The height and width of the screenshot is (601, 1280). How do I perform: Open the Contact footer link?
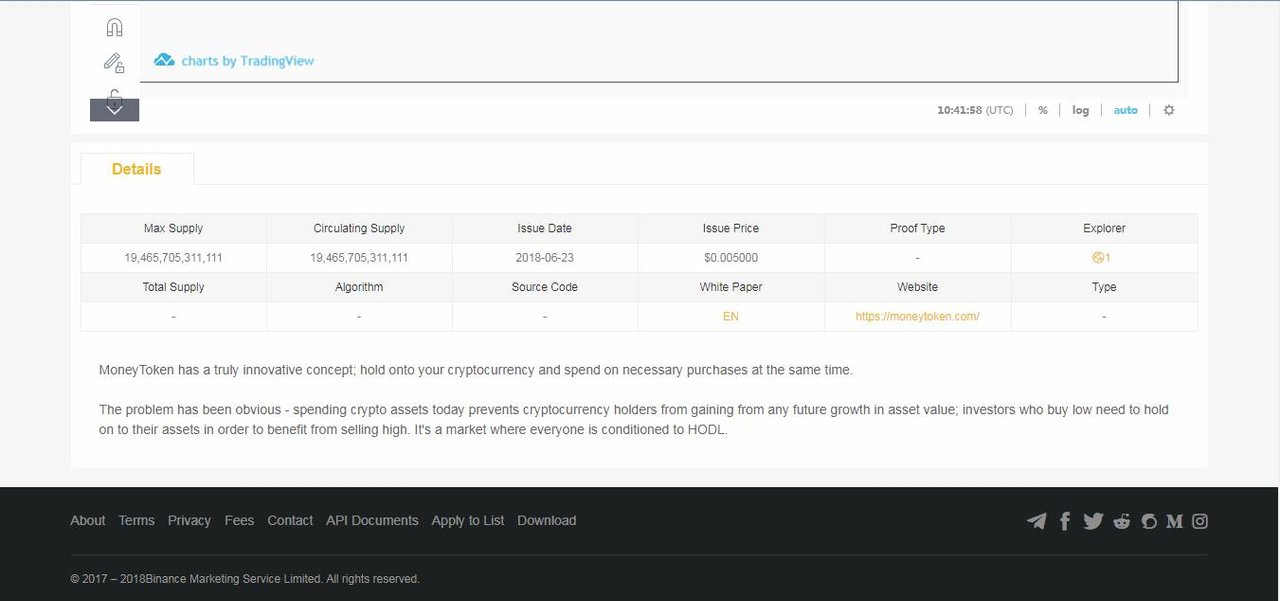tap(290, 520)
